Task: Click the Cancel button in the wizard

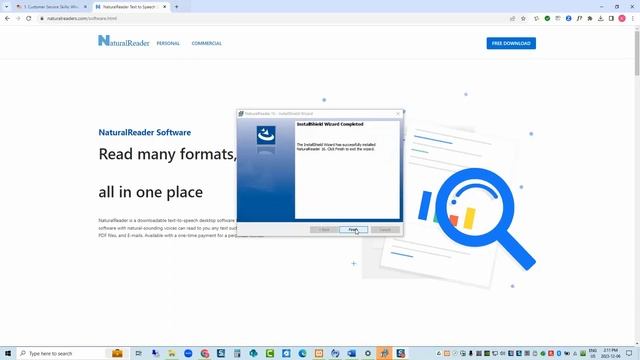Action: pyautogui.click(x=385, y=230)
